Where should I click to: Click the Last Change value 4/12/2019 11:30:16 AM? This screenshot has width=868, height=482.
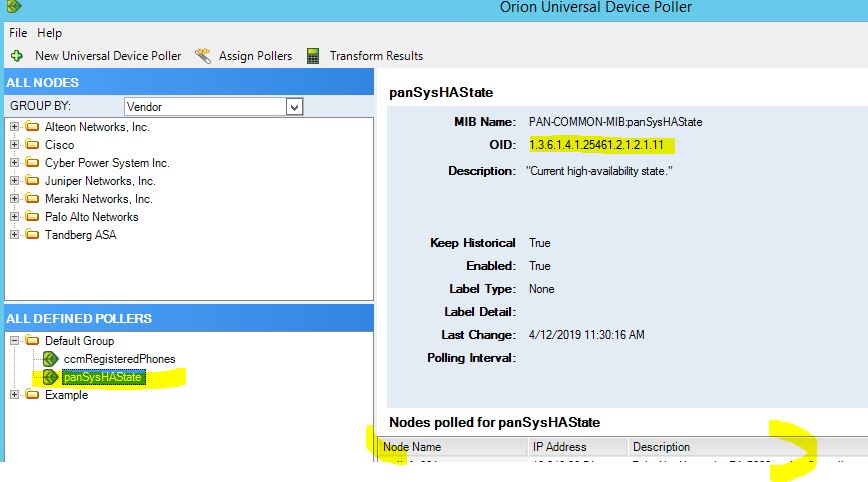587,335
